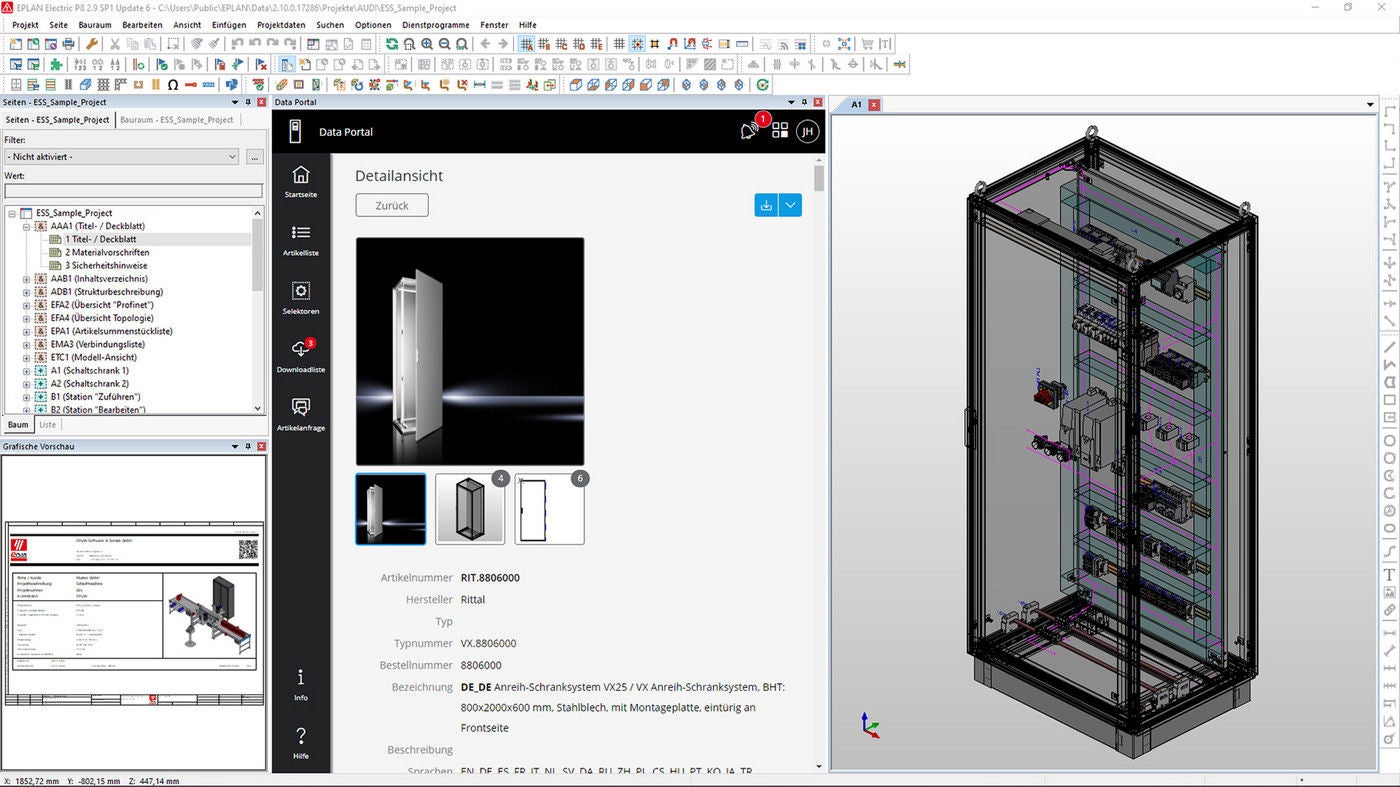1400x787 pixels.
Task: Open the Filter dropdown showing Nicht aktiviert
Action: point(232,156)
